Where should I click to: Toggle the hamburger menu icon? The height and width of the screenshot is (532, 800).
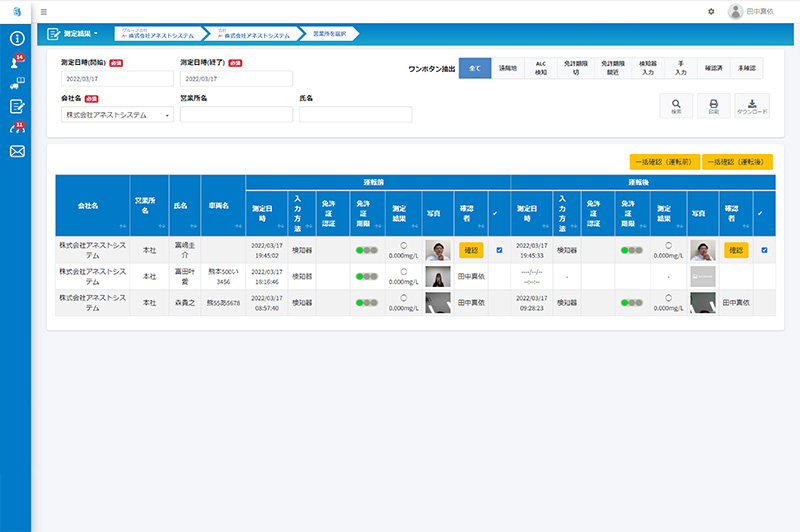pos(43,11)
